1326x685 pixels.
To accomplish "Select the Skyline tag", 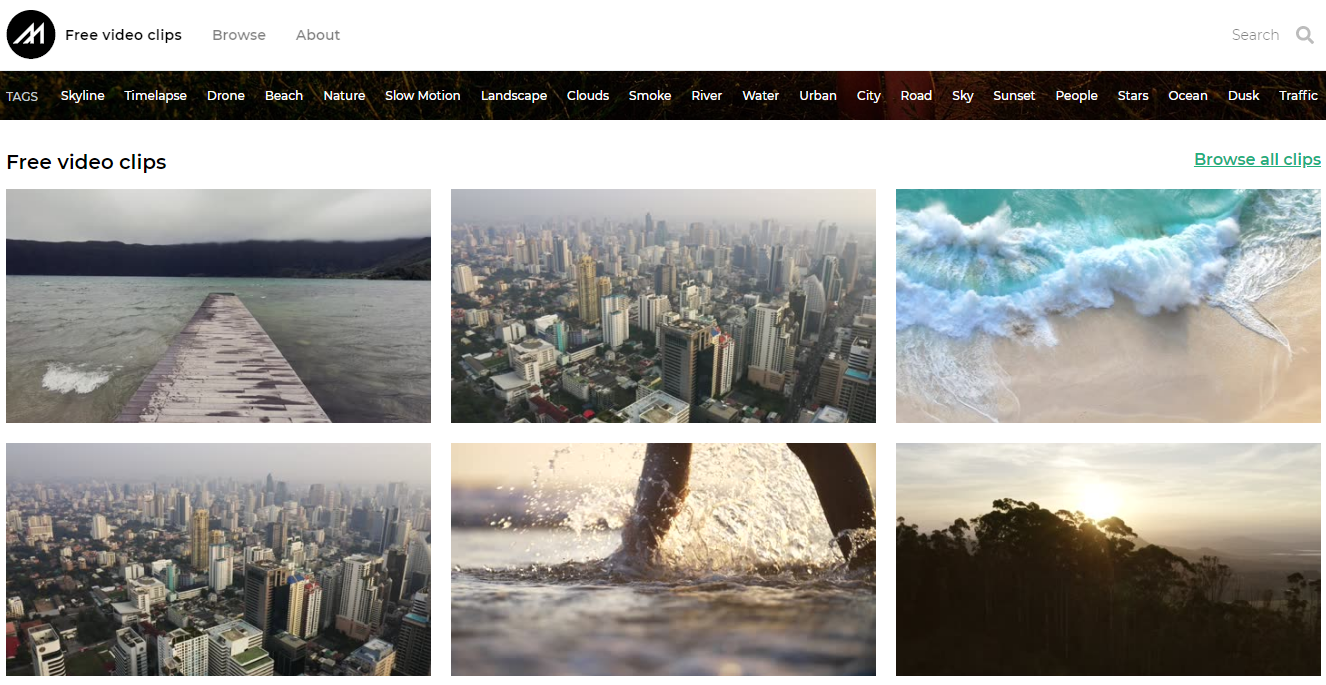I will [82, 96].
